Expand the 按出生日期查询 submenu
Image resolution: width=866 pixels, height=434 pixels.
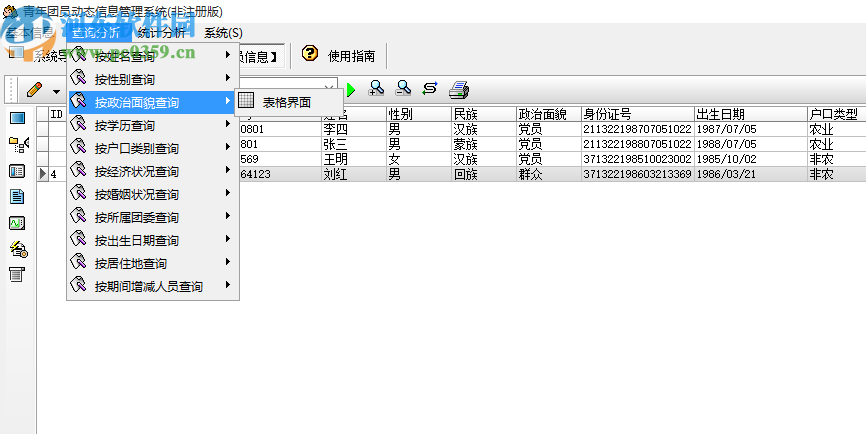click(153, 241)
